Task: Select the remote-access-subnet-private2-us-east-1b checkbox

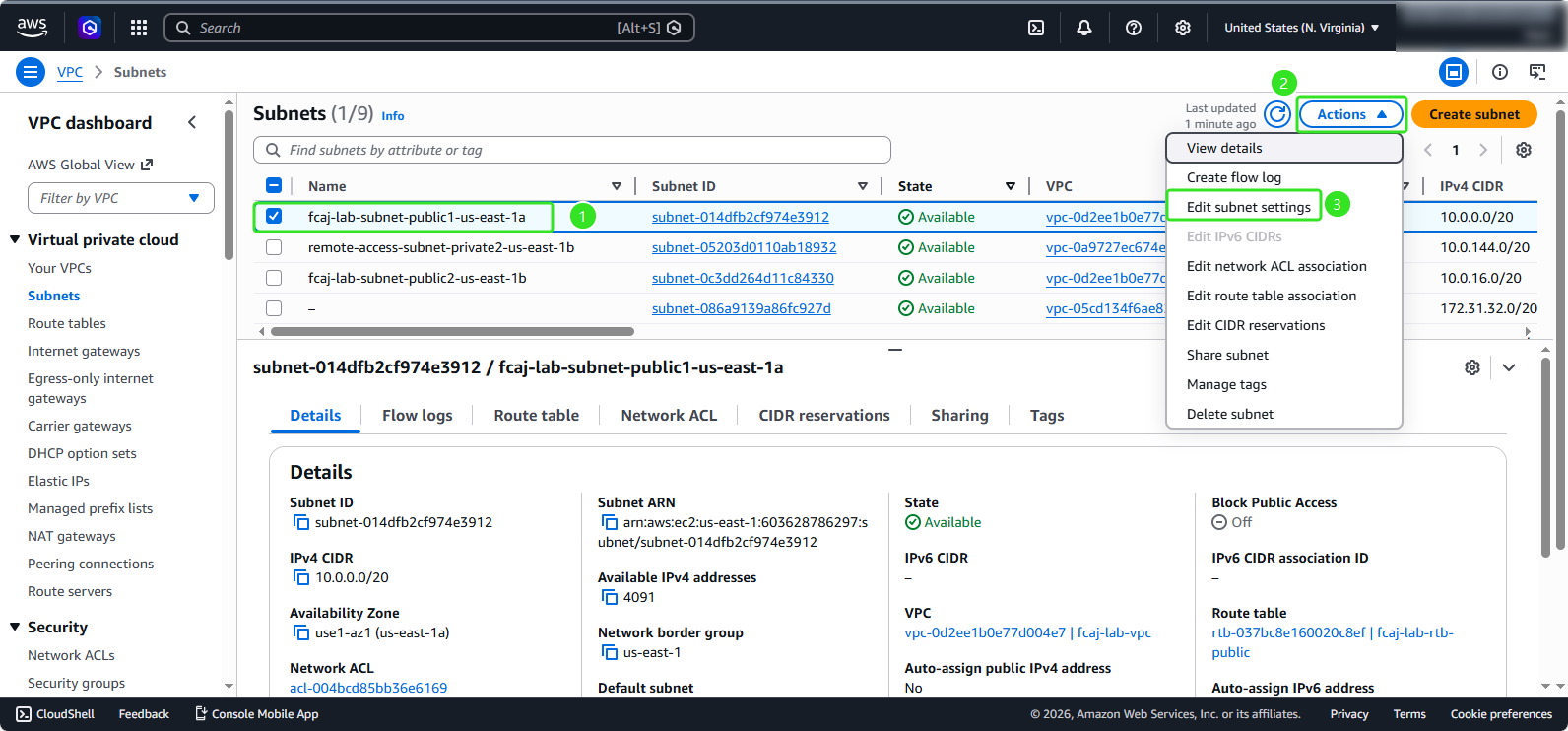Action: pos(274,247)
